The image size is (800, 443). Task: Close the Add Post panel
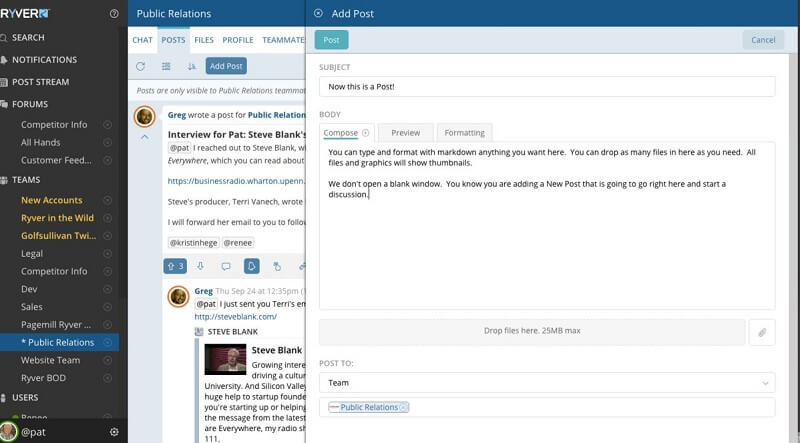click(x=318, y=13)
